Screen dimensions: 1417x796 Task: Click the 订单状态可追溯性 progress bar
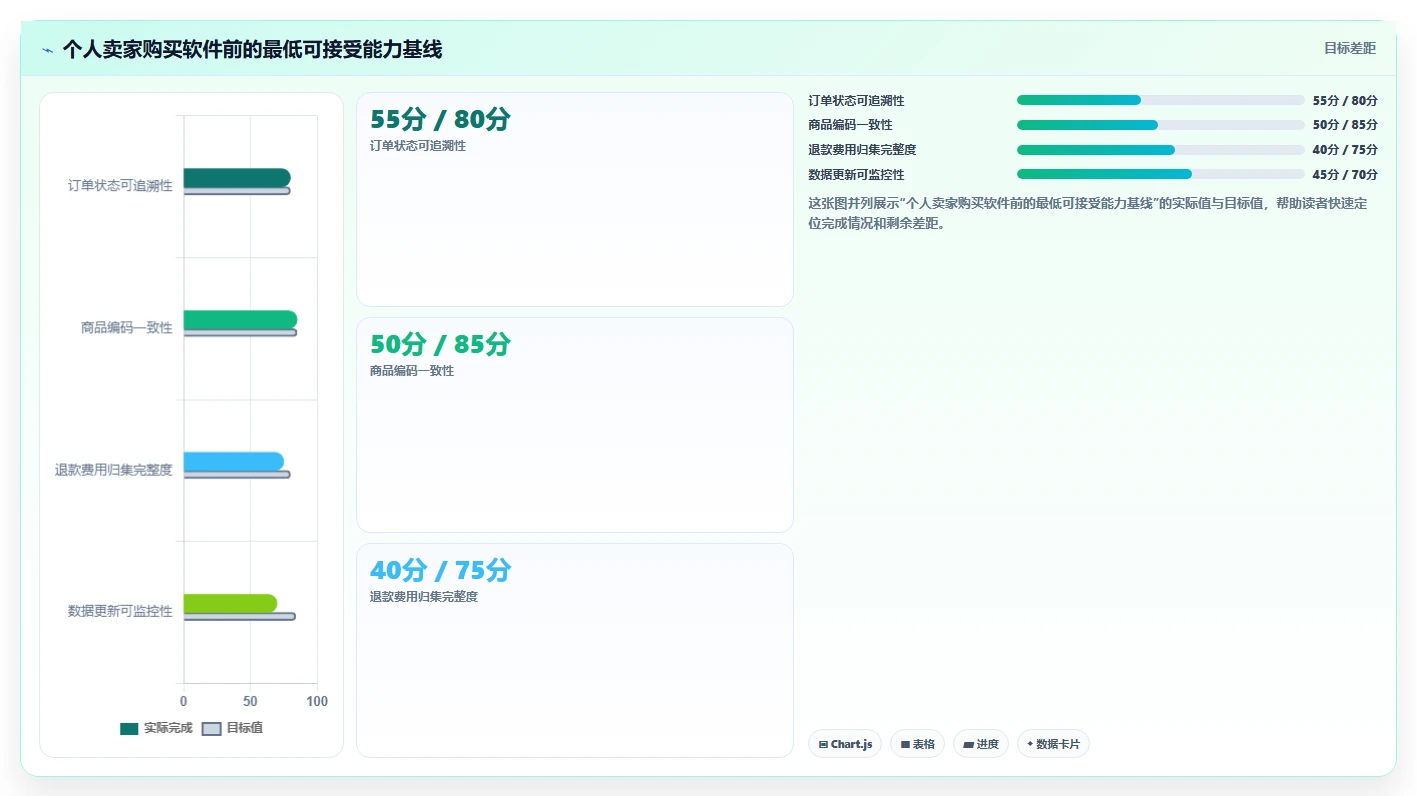pos(1161,100)
